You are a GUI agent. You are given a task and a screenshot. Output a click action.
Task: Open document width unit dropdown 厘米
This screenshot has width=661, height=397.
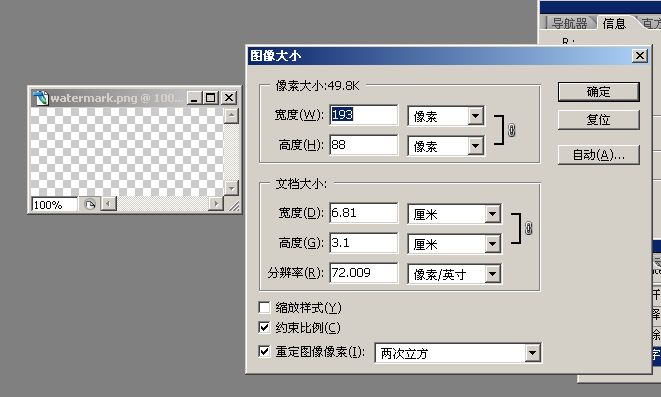pos(454,214)
